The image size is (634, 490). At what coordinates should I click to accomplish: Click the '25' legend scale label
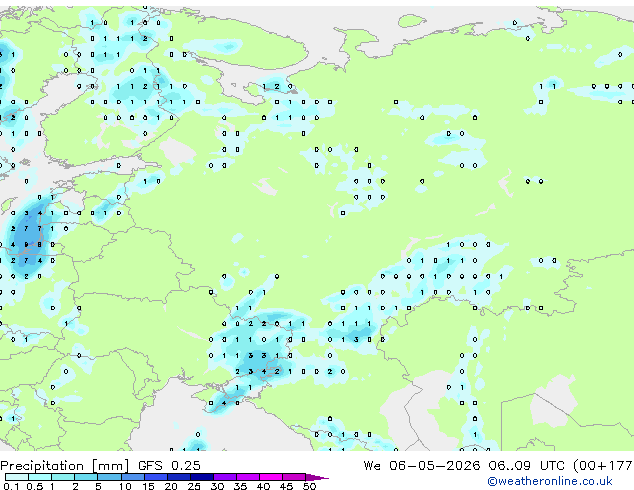(x=194, y=486)
